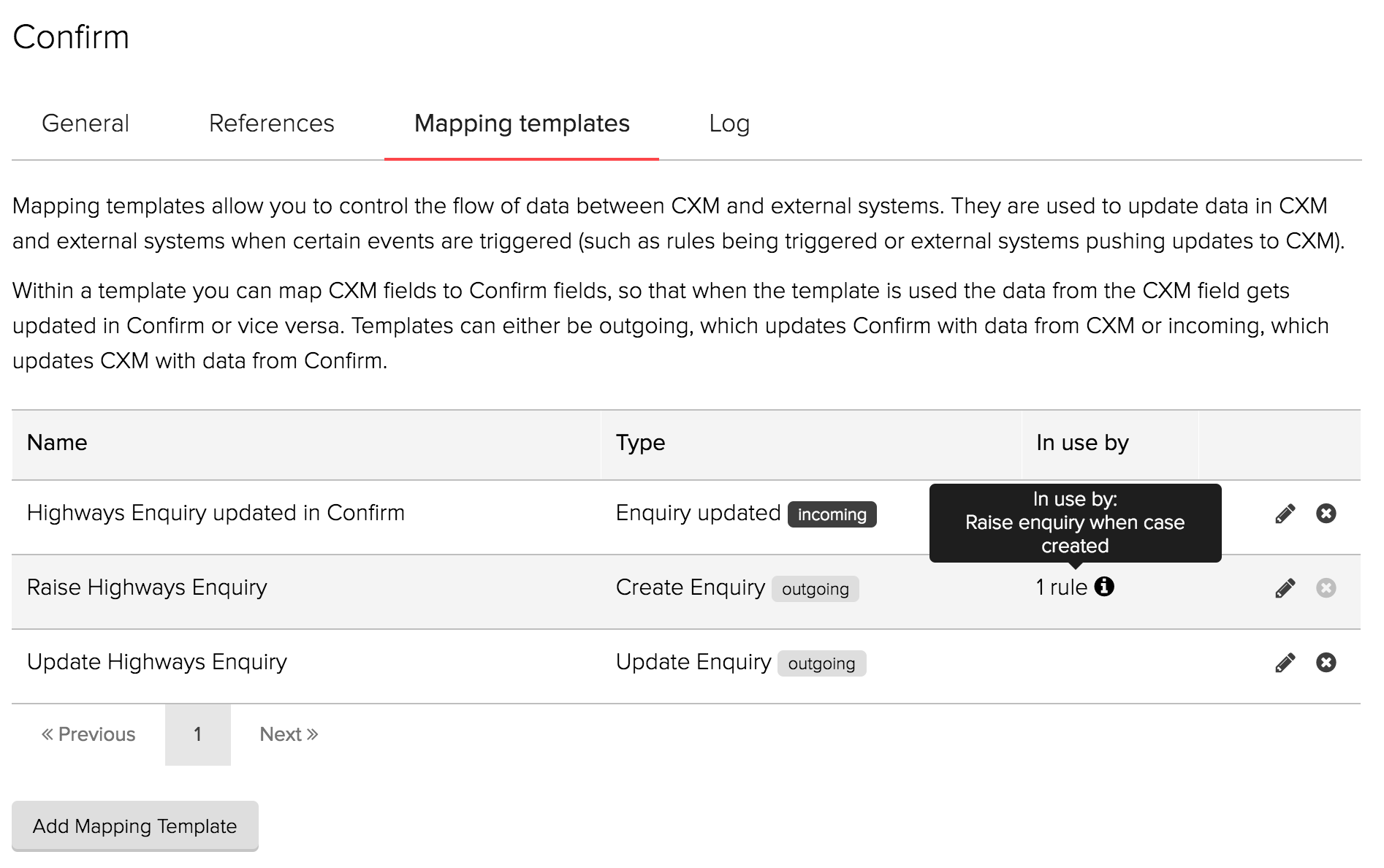Click disabled delete icon for Raise Highways Enquiry

pyautogui.click(x=1326, y=588)
